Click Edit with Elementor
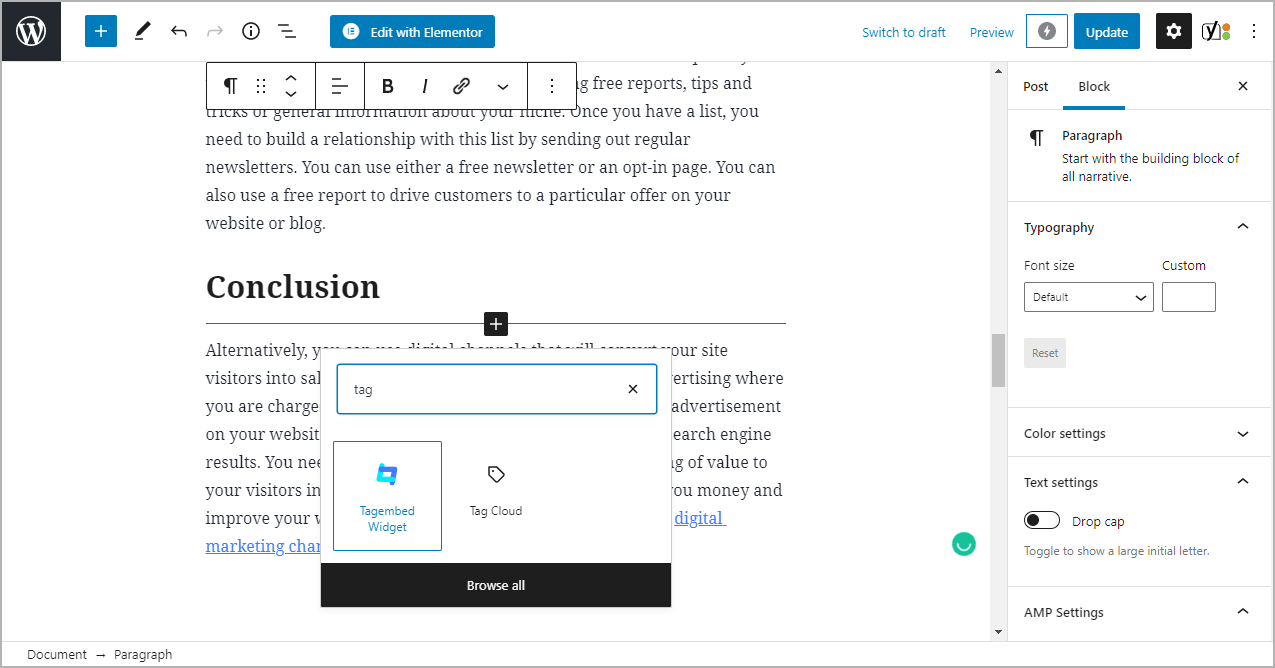The image size is (1275, 668). (x=412, y=31)
